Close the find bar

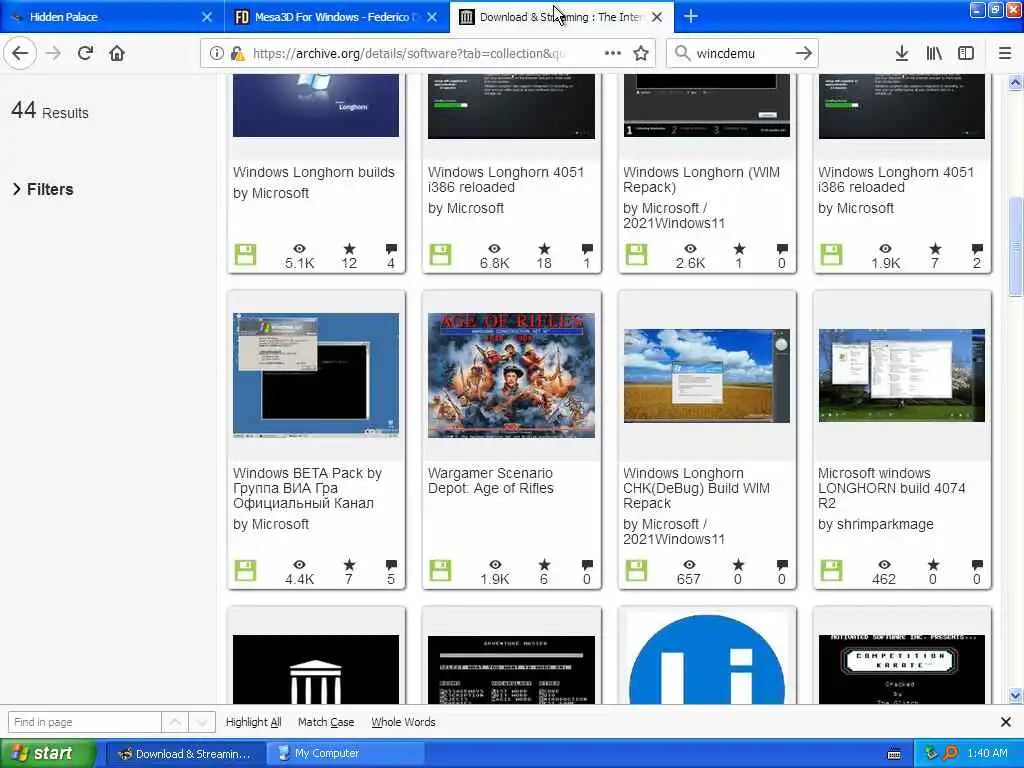(1006, 722)
